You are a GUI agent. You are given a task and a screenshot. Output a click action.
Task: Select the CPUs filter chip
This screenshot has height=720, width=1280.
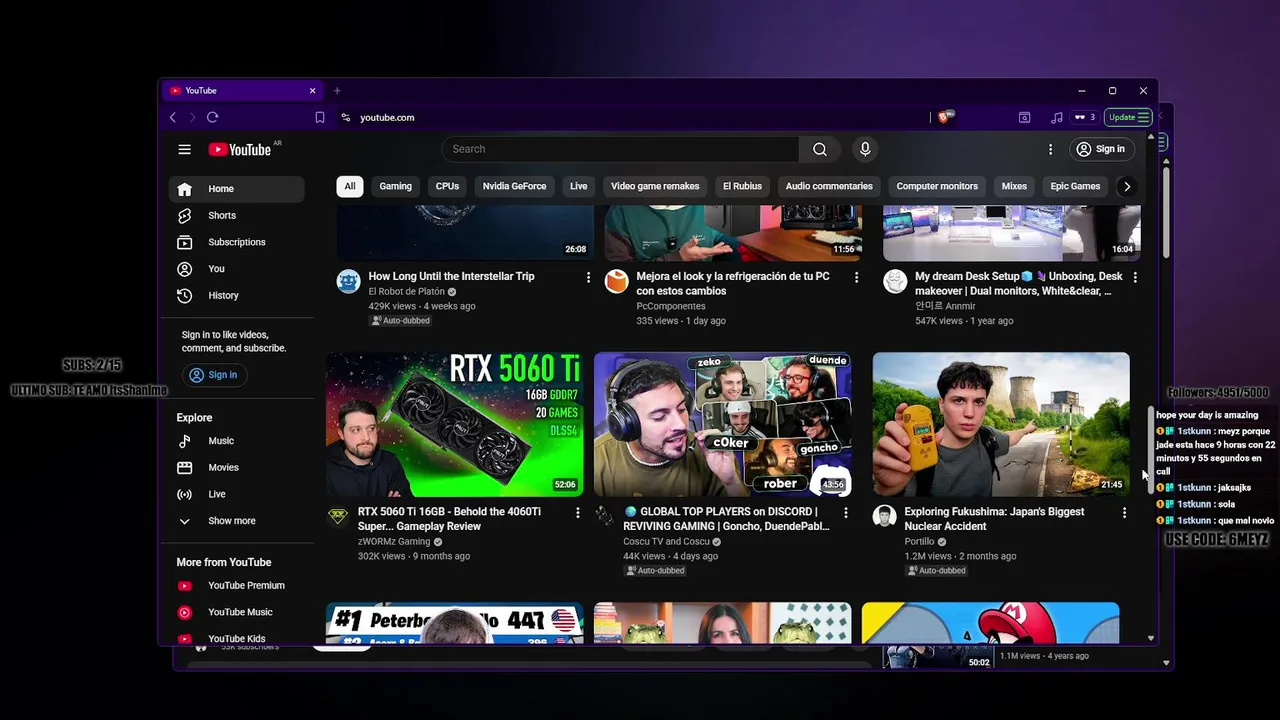coord(447,186)
